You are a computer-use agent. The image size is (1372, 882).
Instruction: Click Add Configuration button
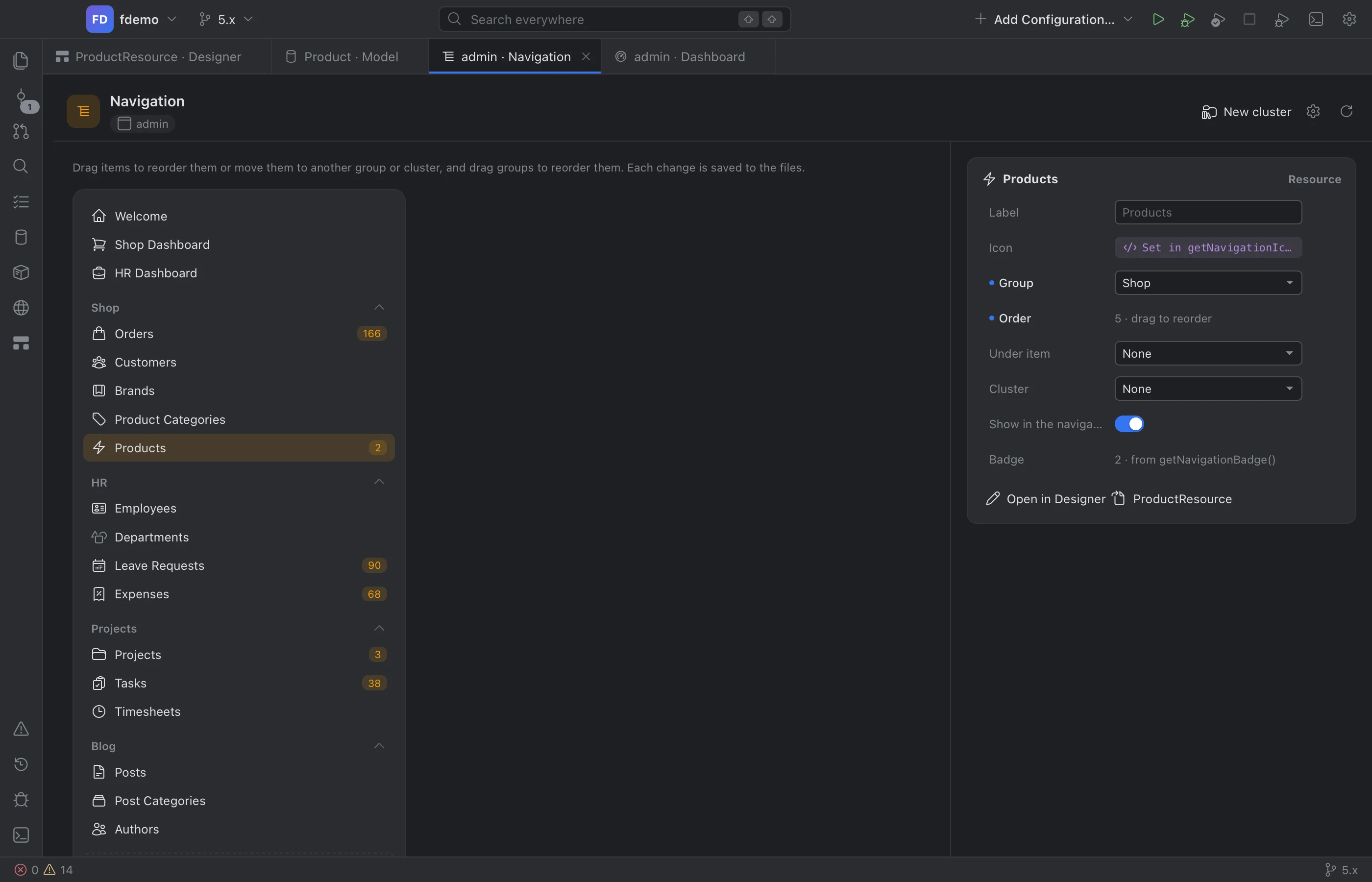1053,20
